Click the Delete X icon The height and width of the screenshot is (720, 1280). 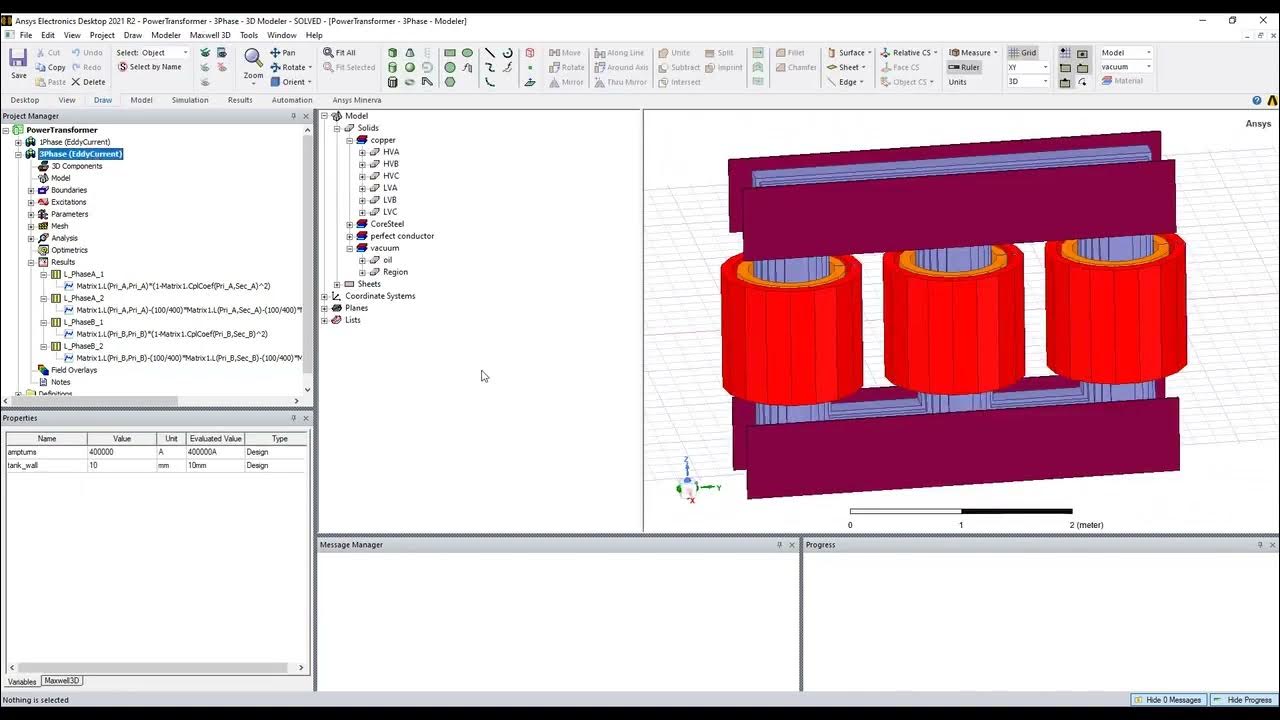(76, 82)
